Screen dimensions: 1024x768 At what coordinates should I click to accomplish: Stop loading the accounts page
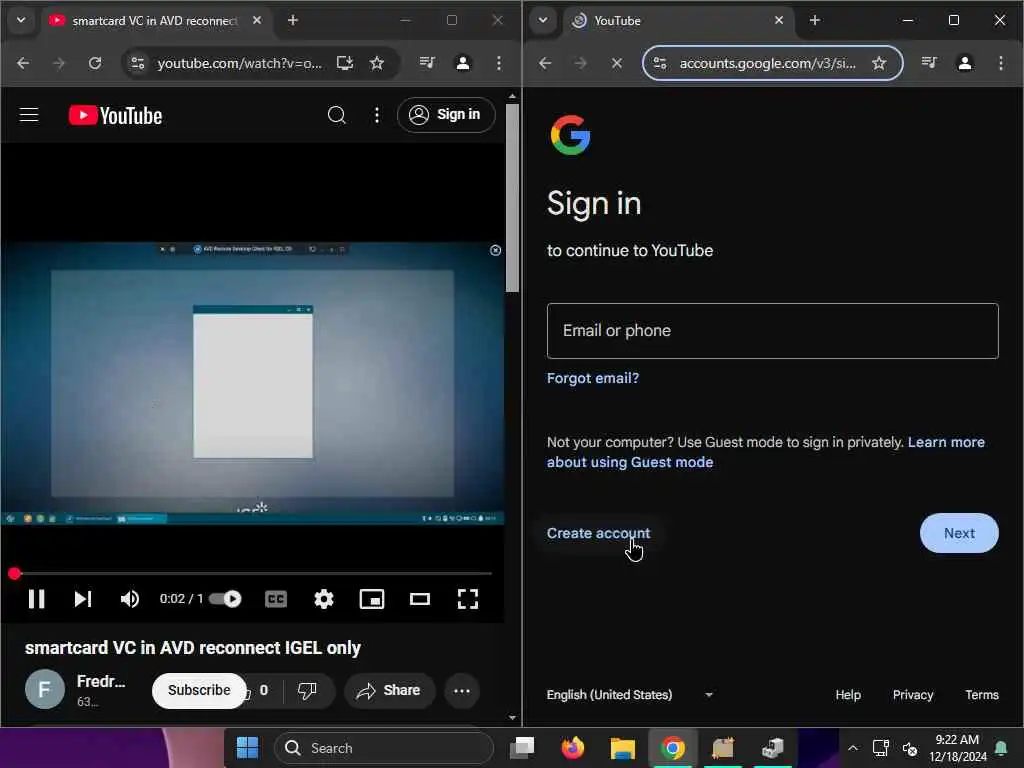click(x=616, y=63)
